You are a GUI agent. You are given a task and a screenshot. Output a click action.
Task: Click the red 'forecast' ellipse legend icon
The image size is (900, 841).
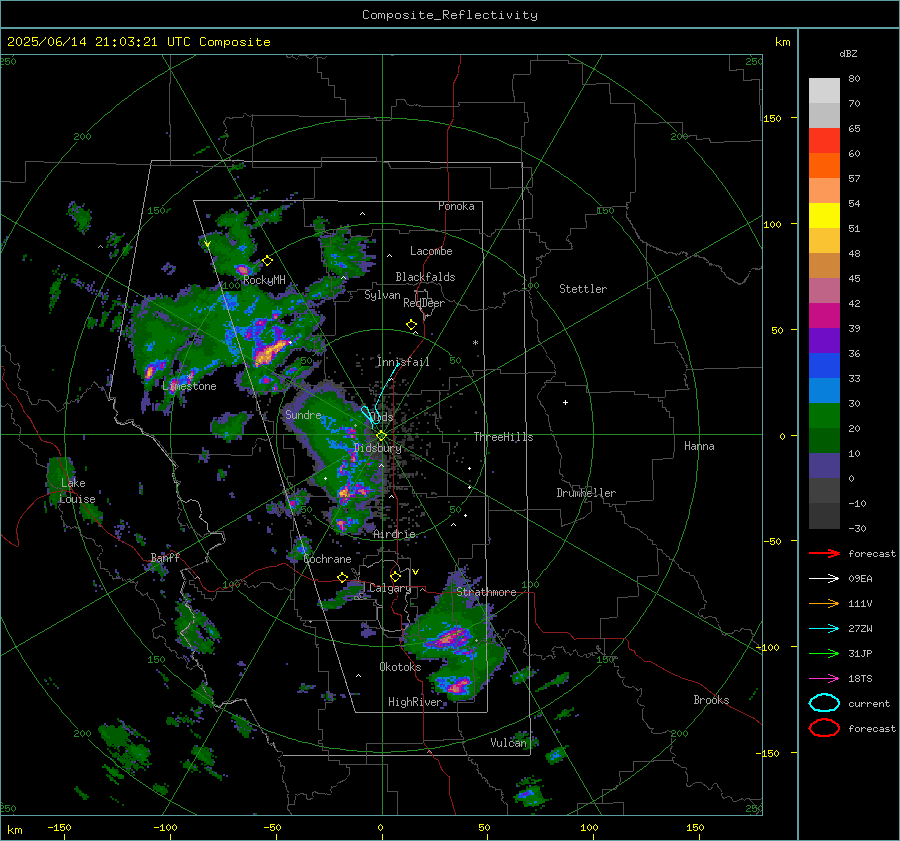pos(824,728)
